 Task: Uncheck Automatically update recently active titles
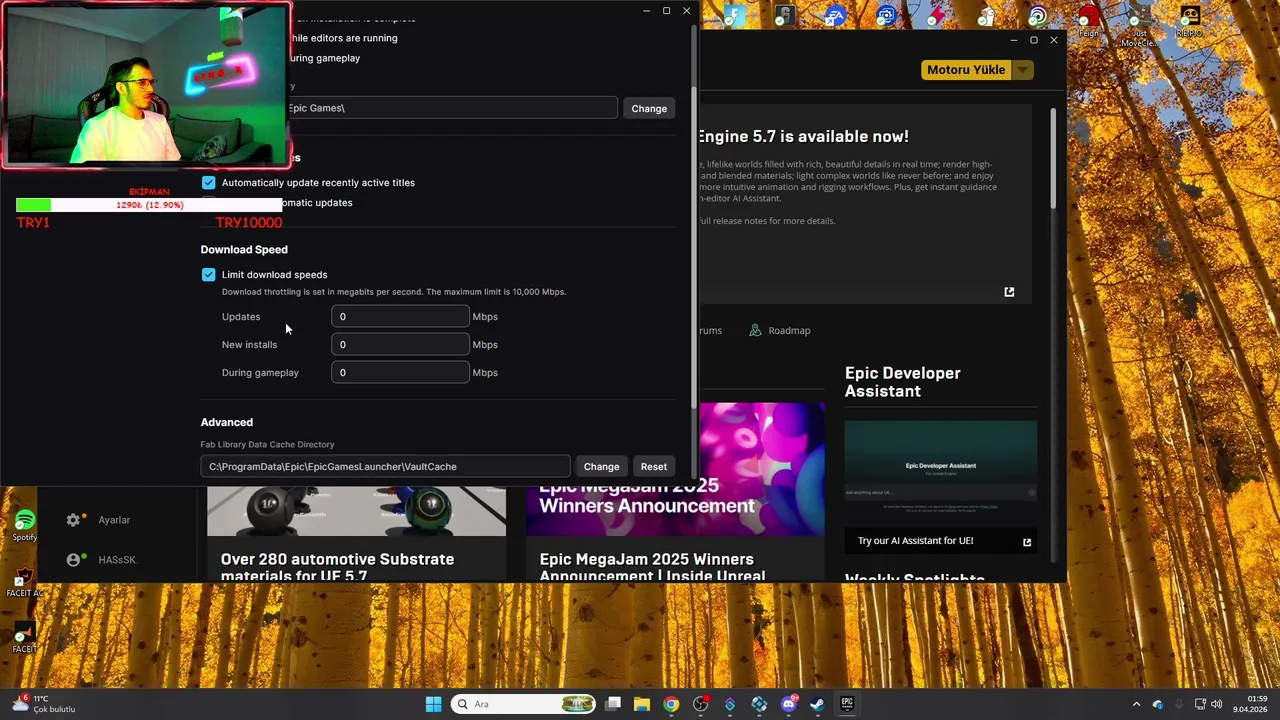tap(208, 183)
